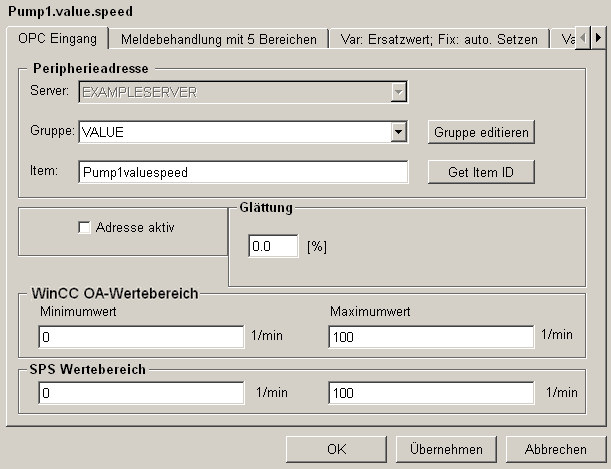Enable the Adresse aktiv checkbox

click(84, 227)
